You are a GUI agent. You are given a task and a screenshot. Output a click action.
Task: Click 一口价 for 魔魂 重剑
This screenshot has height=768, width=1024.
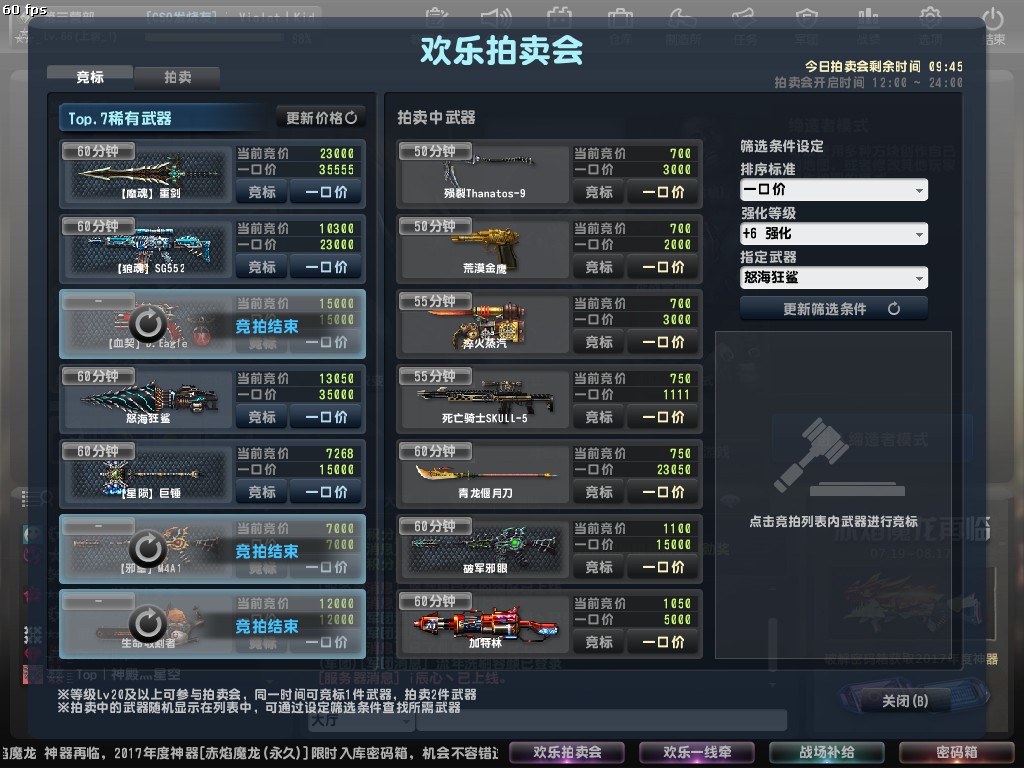click(x=326, y=192)
